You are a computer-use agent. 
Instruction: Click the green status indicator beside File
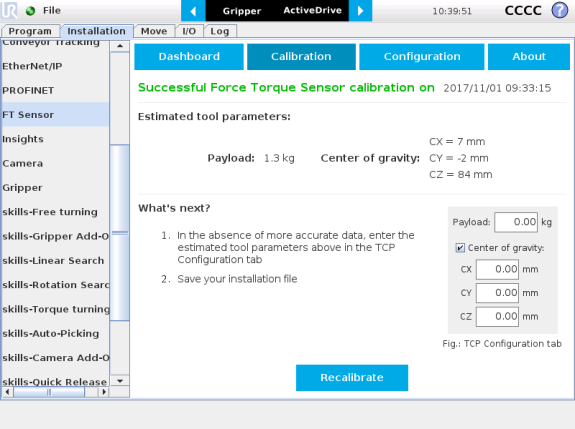coord(30,11)
